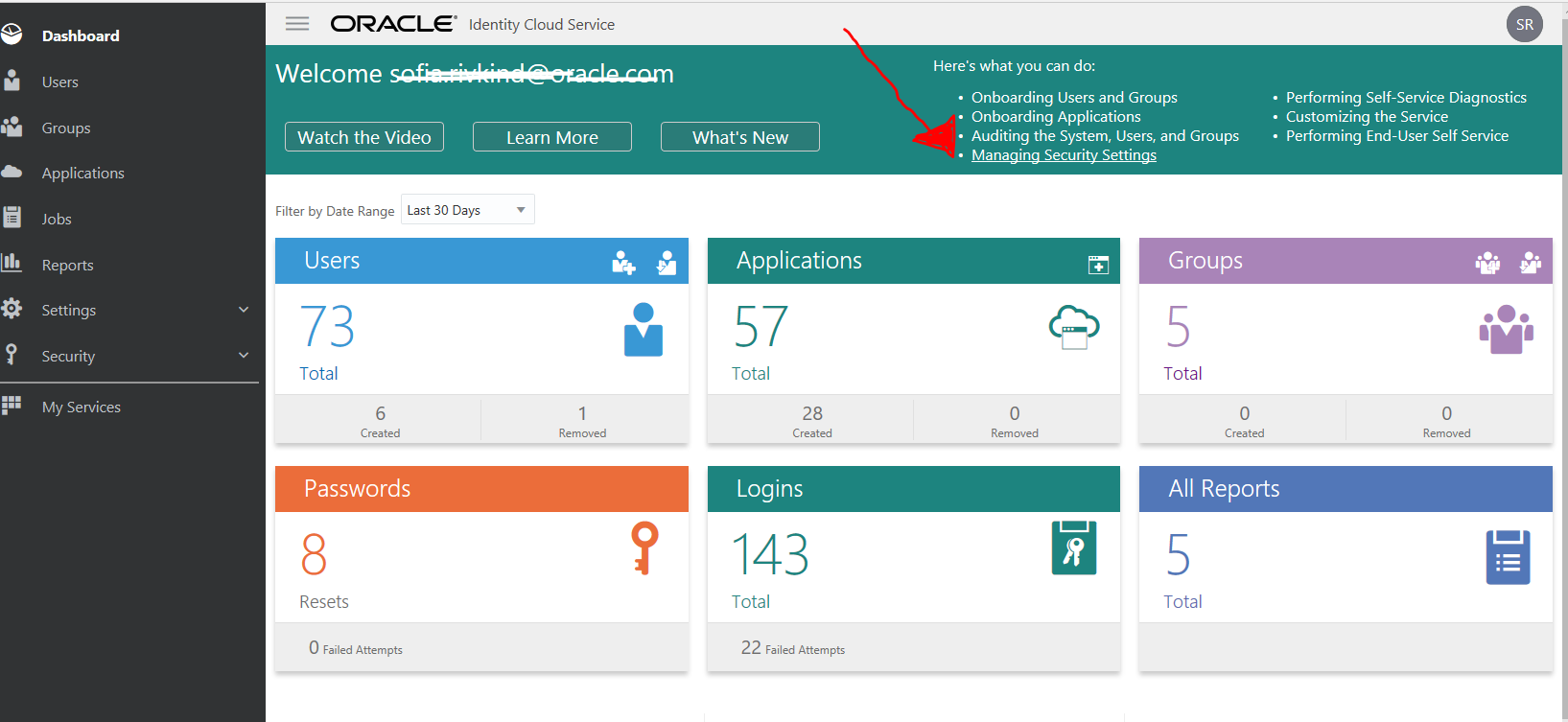Click the 57 total applications count
The width and height of the screenshot is (1568, 722).
pyautogui.click(x=761, y=327)
